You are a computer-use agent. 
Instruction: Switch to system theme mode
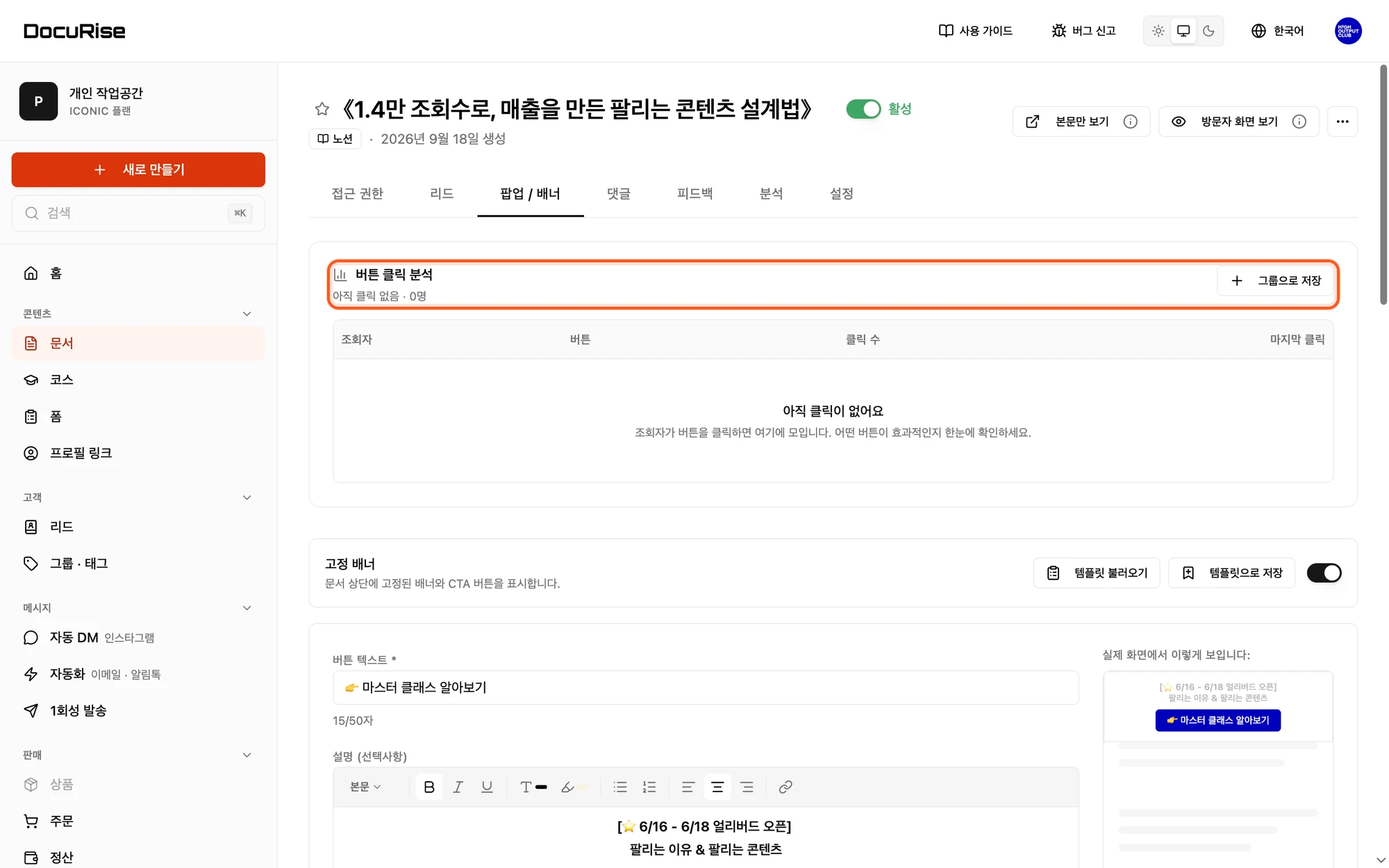tap(1183, 31)
